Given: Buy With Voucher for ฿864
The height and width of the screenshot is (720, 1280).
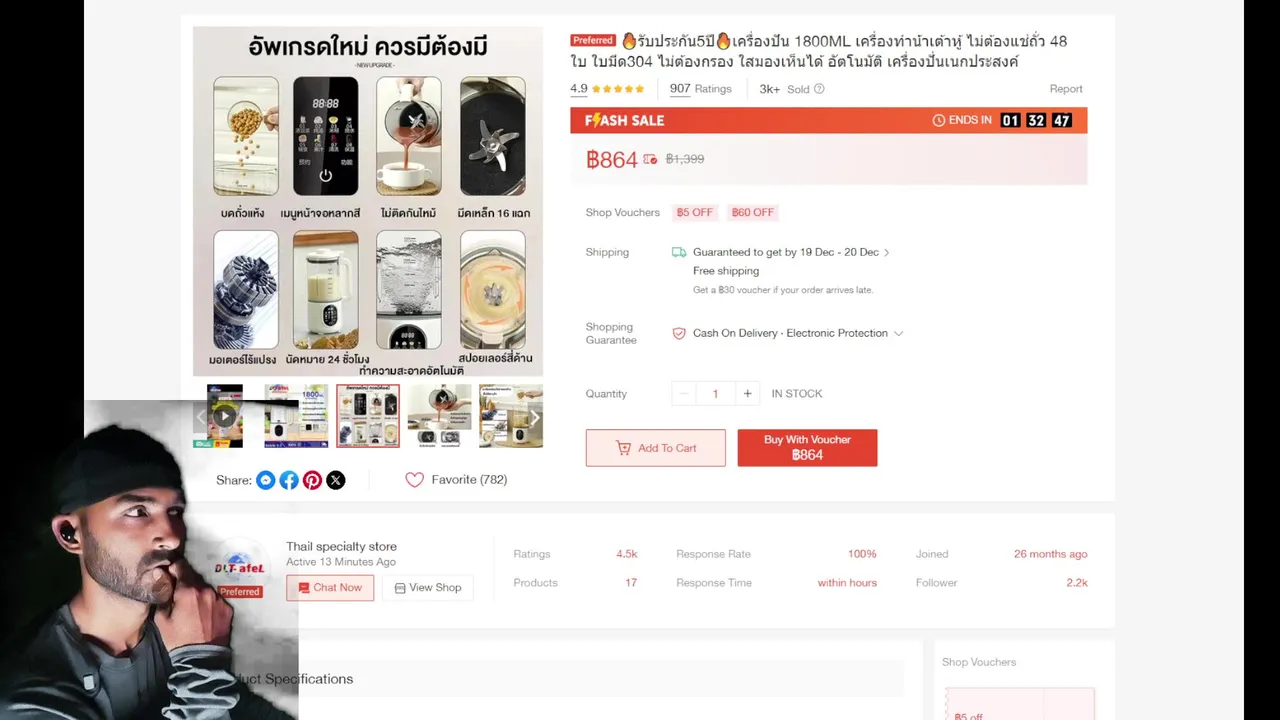Looking at the screenshot, I should coord(807,448).
